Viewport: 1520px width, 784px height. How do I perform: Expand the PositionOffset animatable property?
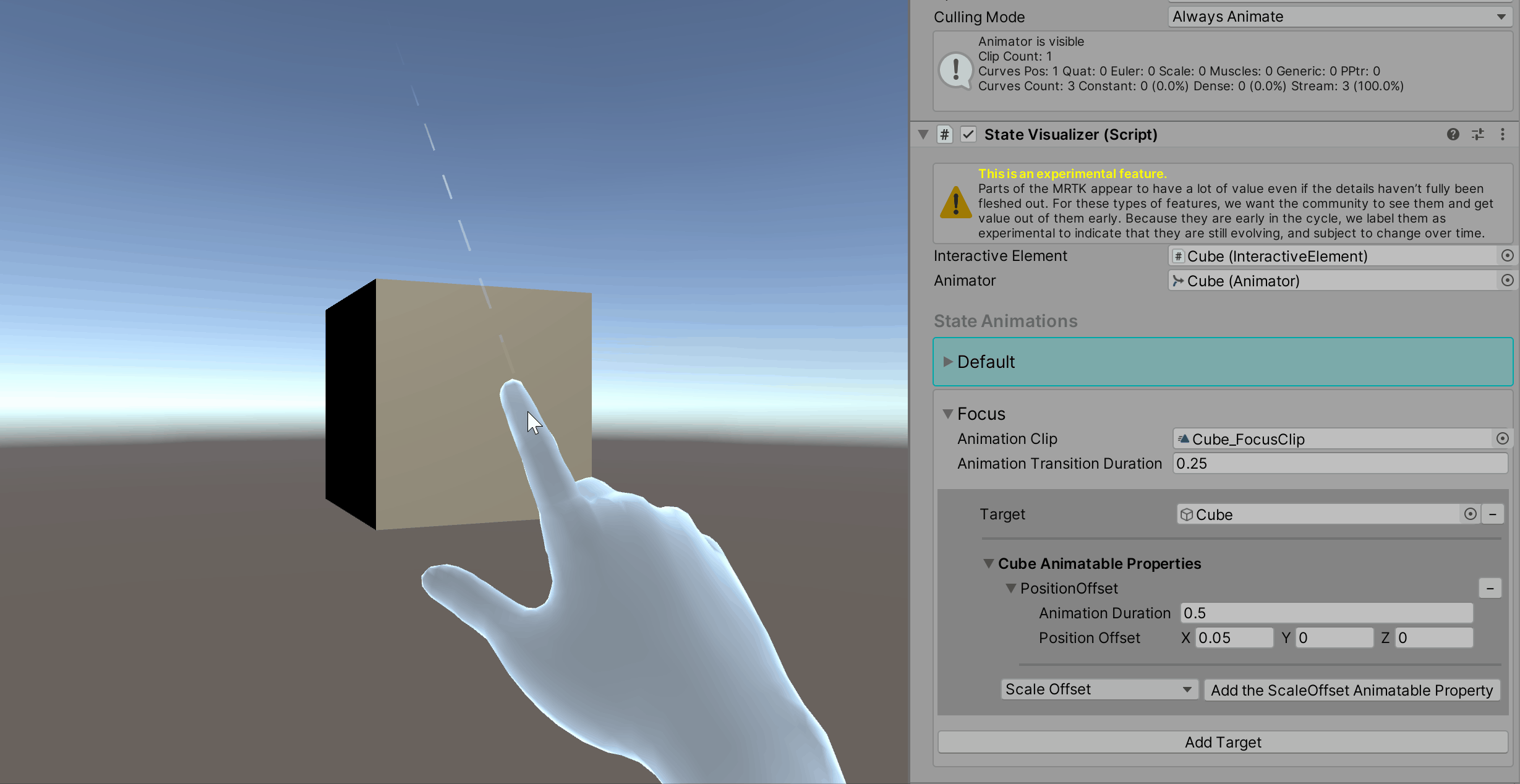[1009, 588]
